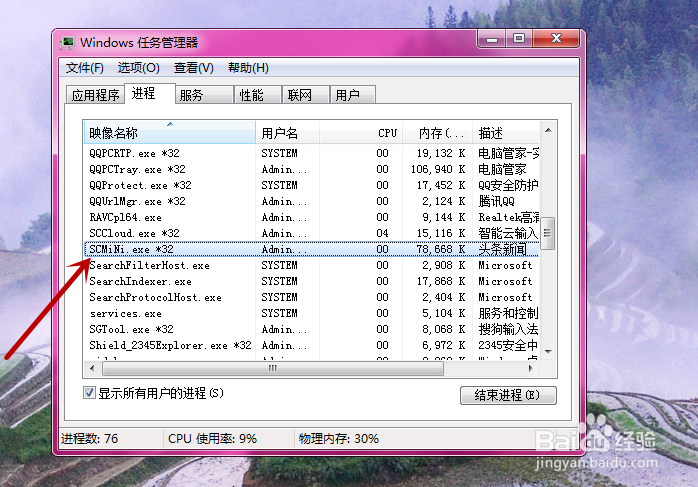This screenshot has width=698, height=487.
Task: Click the Task Manager title bar icon
Action: pos(67,43)
